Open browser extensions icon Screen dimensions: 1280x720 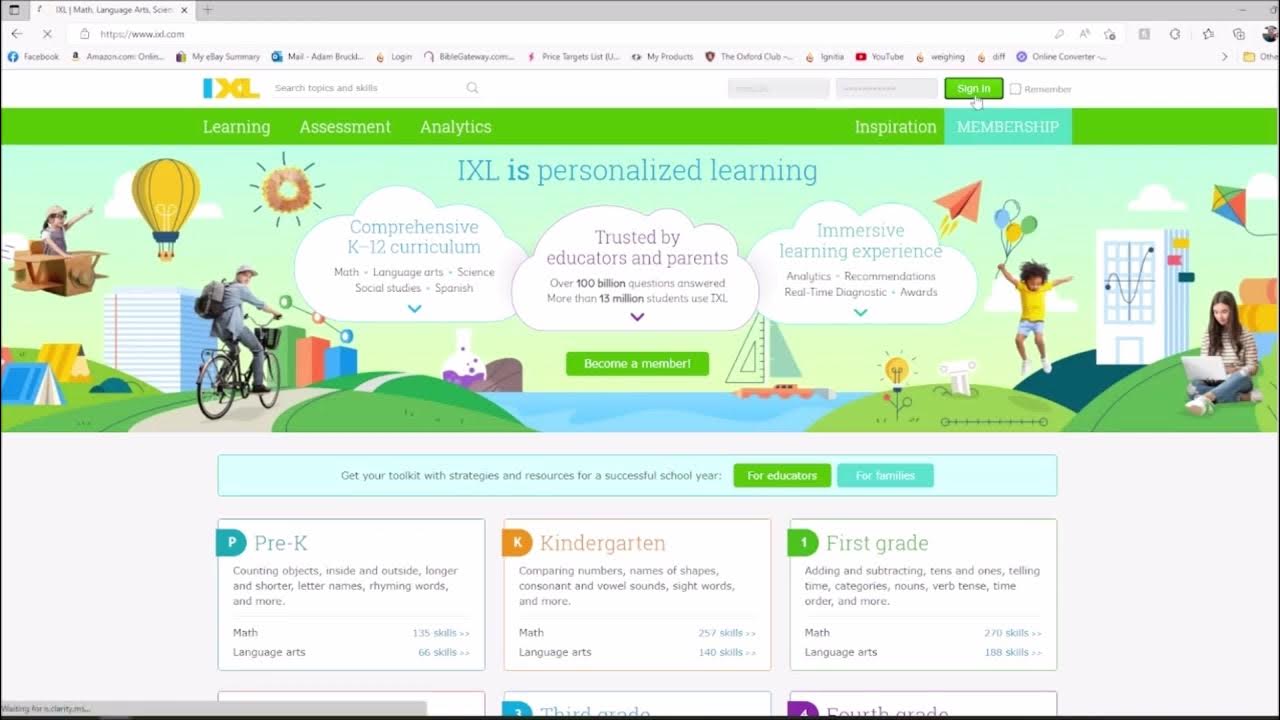click(1175, 33)
